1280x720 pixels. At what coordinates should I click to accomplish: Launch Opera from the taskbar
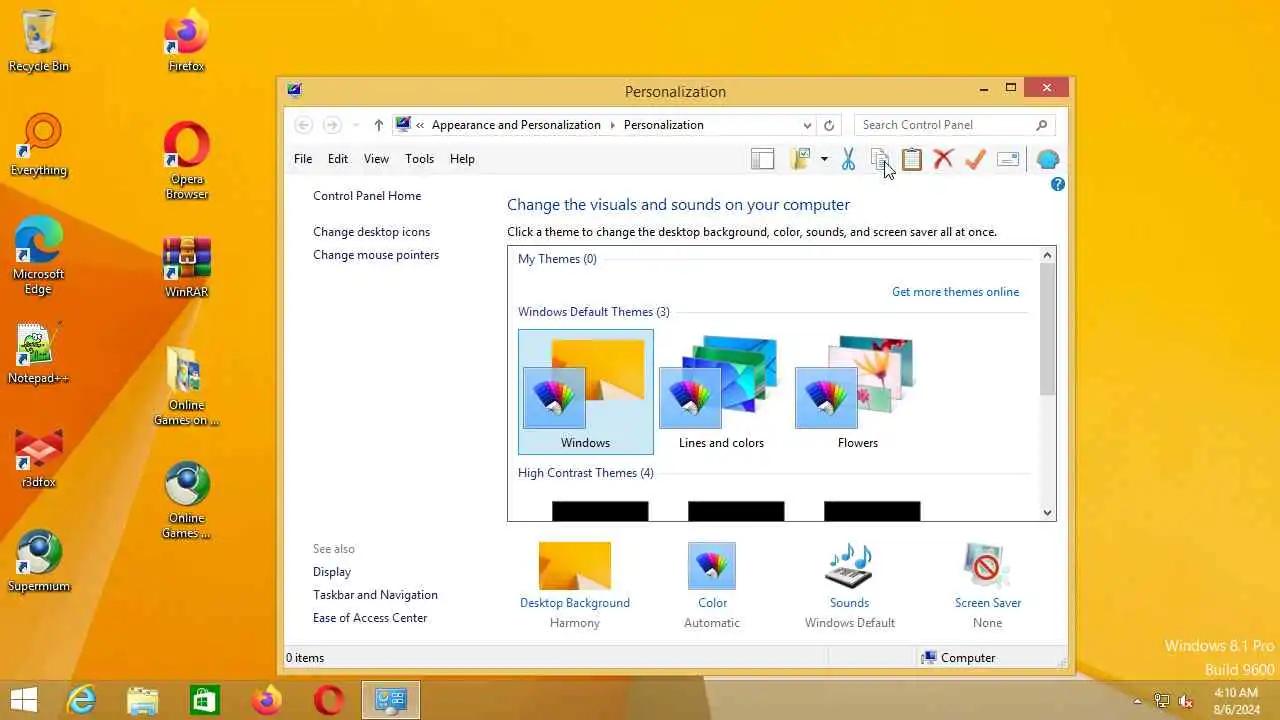tap(328, 701)
